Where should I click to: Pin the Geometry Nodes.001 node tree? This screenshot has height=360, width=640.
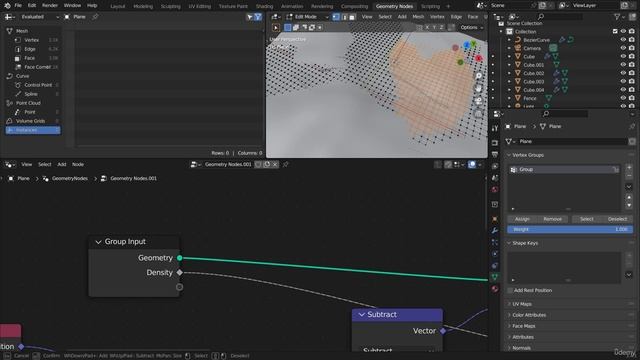[285, 164]
